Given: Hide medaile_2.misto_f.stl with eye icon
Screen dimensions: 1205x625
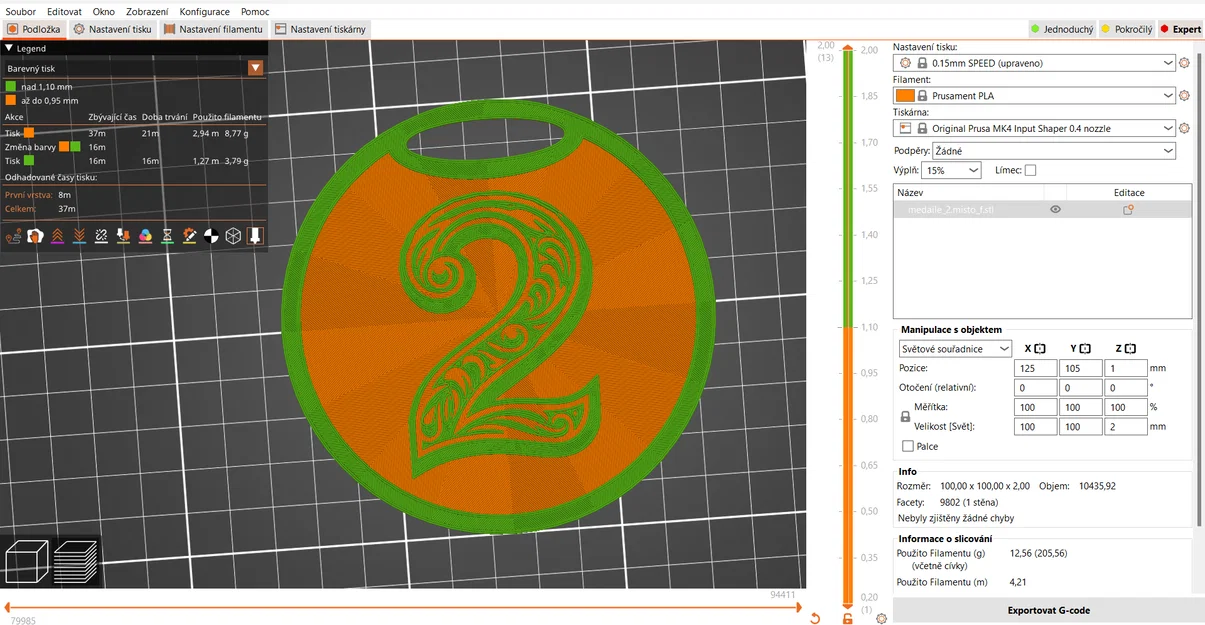Looking at the screenshot, I should (1055, 210).
